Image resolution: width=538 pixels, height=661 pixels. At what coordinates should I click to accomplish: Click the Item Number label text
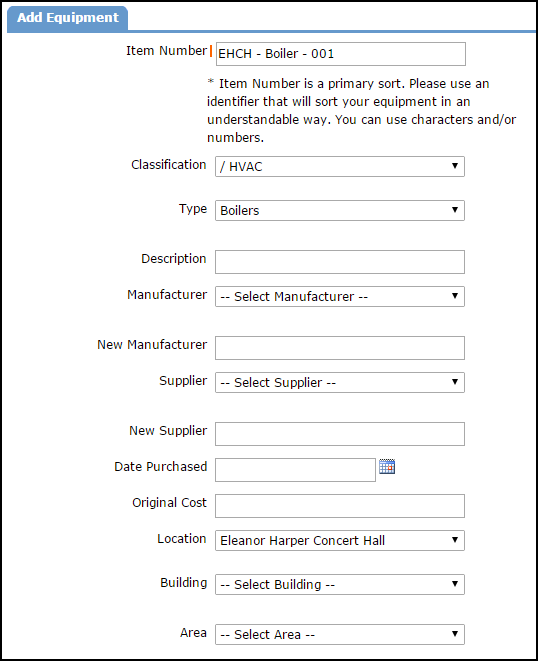tap(167, 51)
